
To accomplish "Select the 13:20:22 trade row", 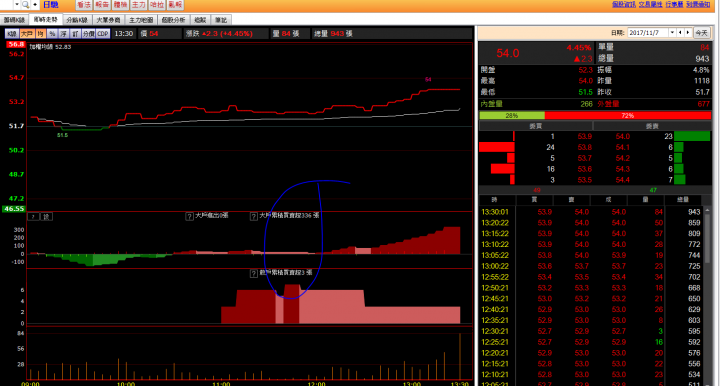I will (x=591, y=223).
